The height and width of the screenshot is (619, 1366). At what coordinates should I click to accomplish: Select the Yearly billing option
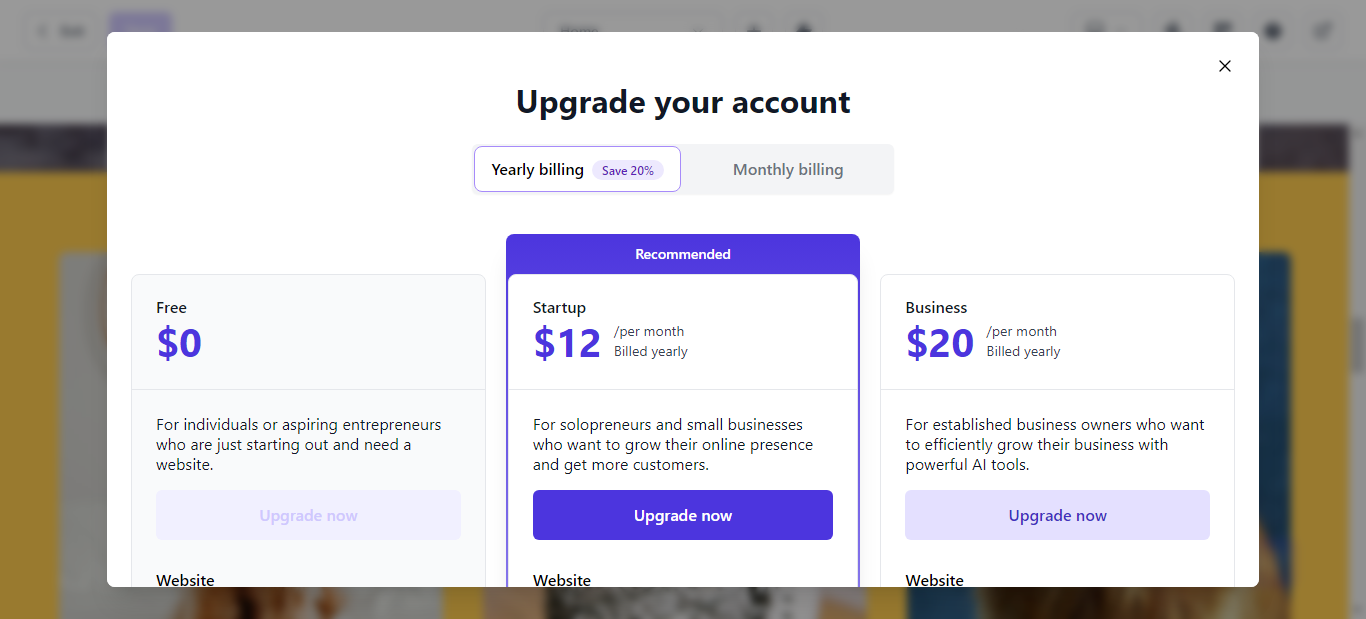click(577, 169)
